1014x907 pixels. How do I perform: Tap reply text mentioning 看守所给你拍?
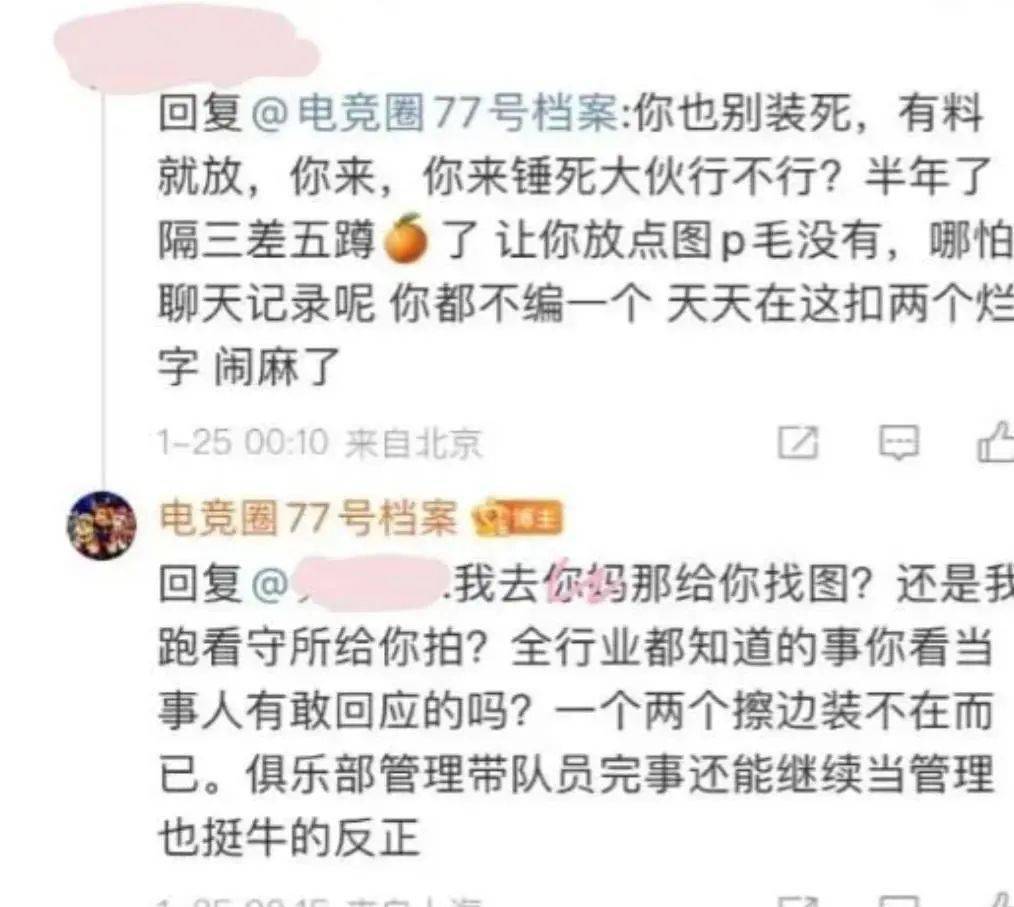pos(585,710)
